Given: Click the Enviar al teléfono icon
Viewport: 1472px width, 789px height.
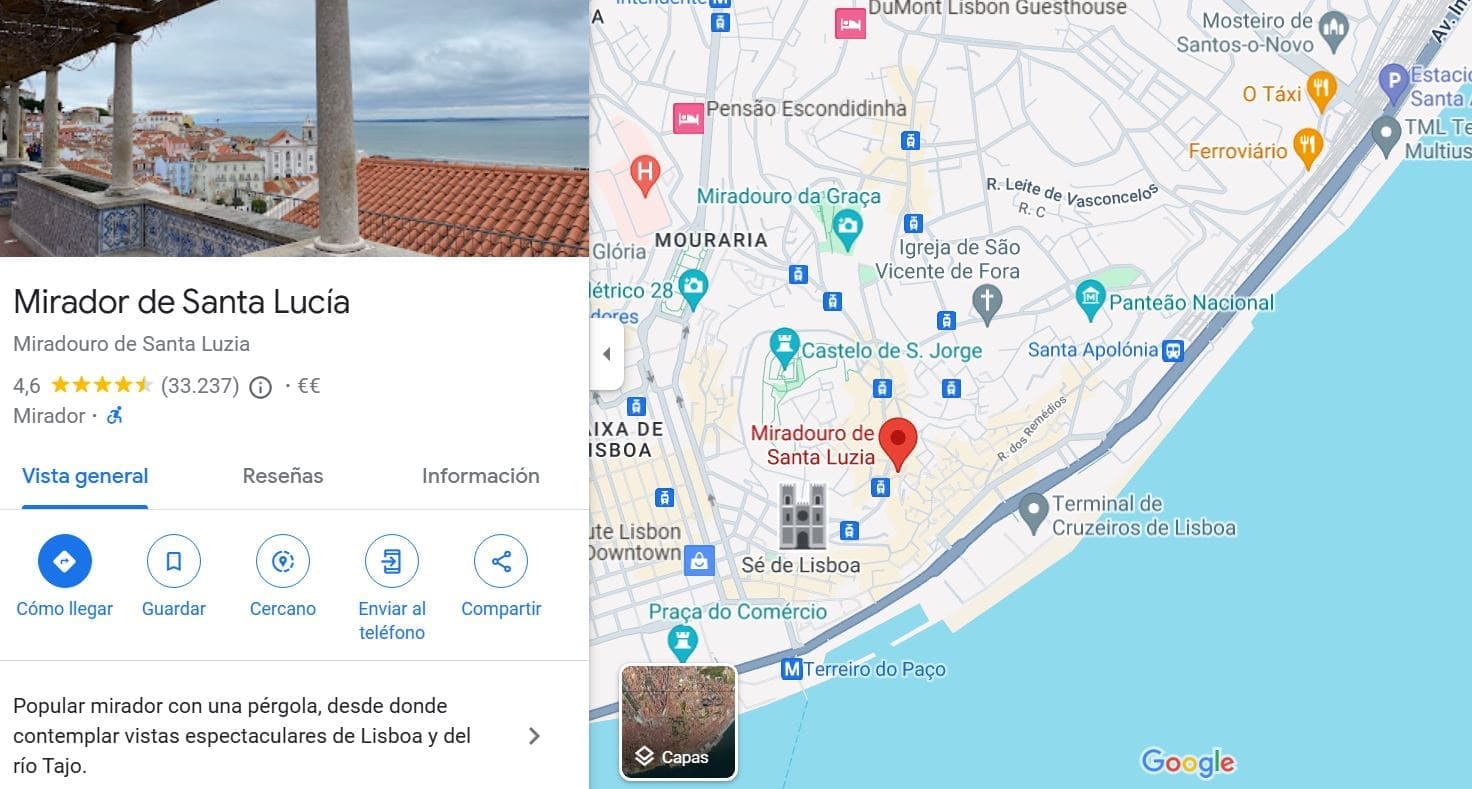Looking at the screenshot, I should [x=392, y=561].
